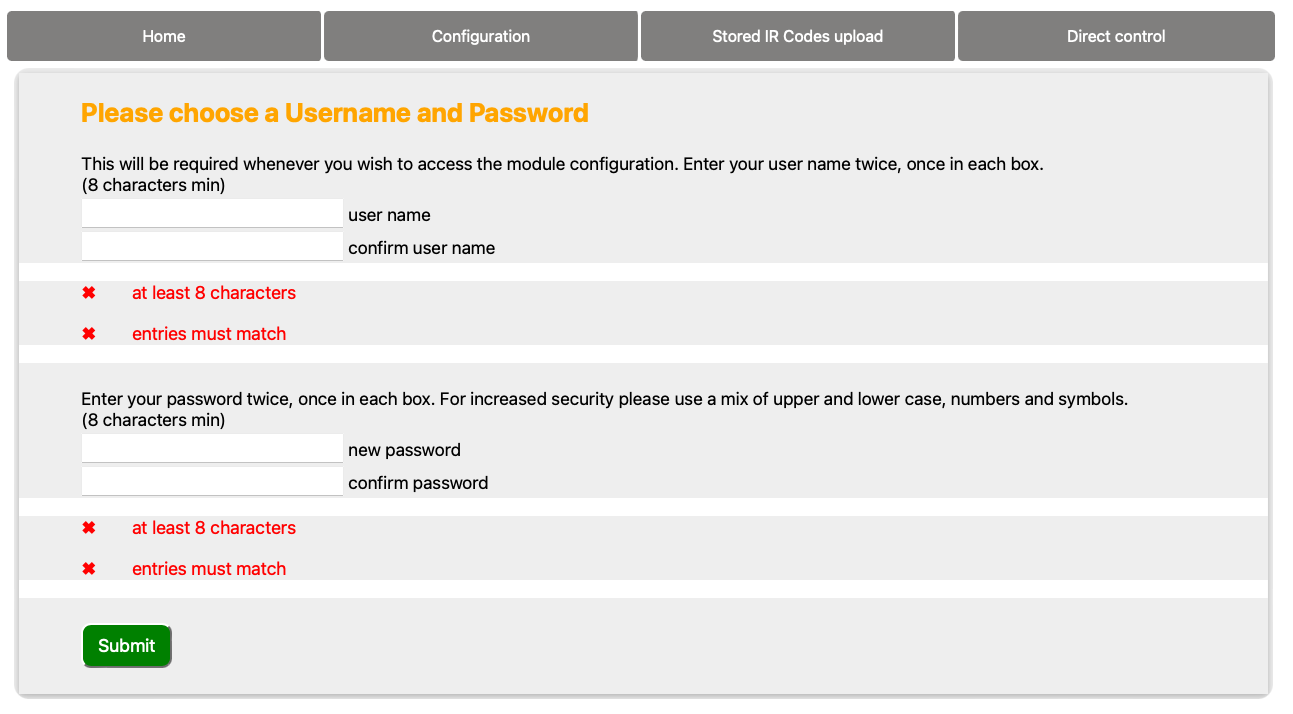Focus the confirm password field
The image size is (1293, 714).
pyautogui.click(x=212, y=482)
